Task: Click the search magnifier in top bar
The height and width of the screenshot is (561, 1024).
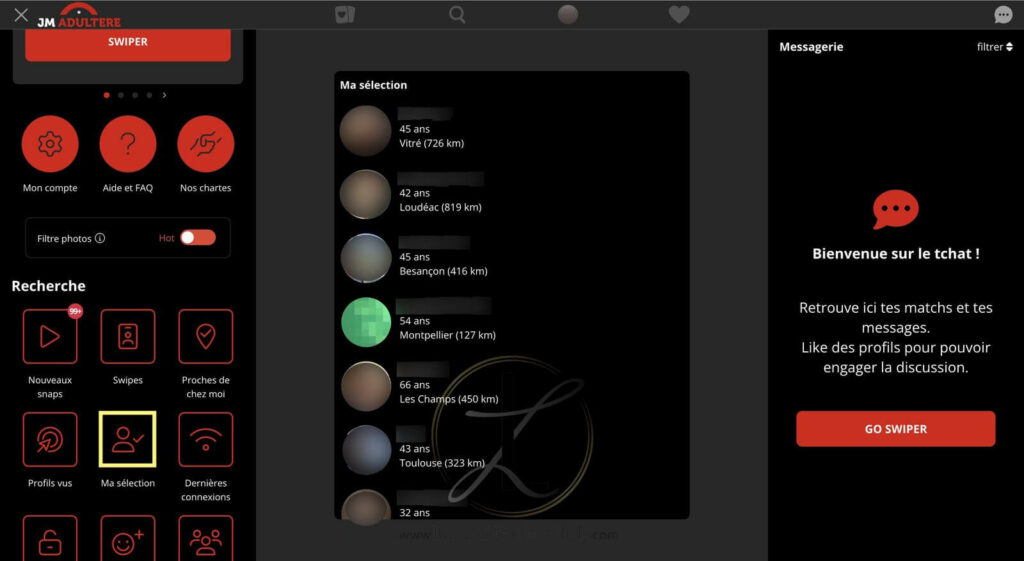Action: (x=457, y=14)
